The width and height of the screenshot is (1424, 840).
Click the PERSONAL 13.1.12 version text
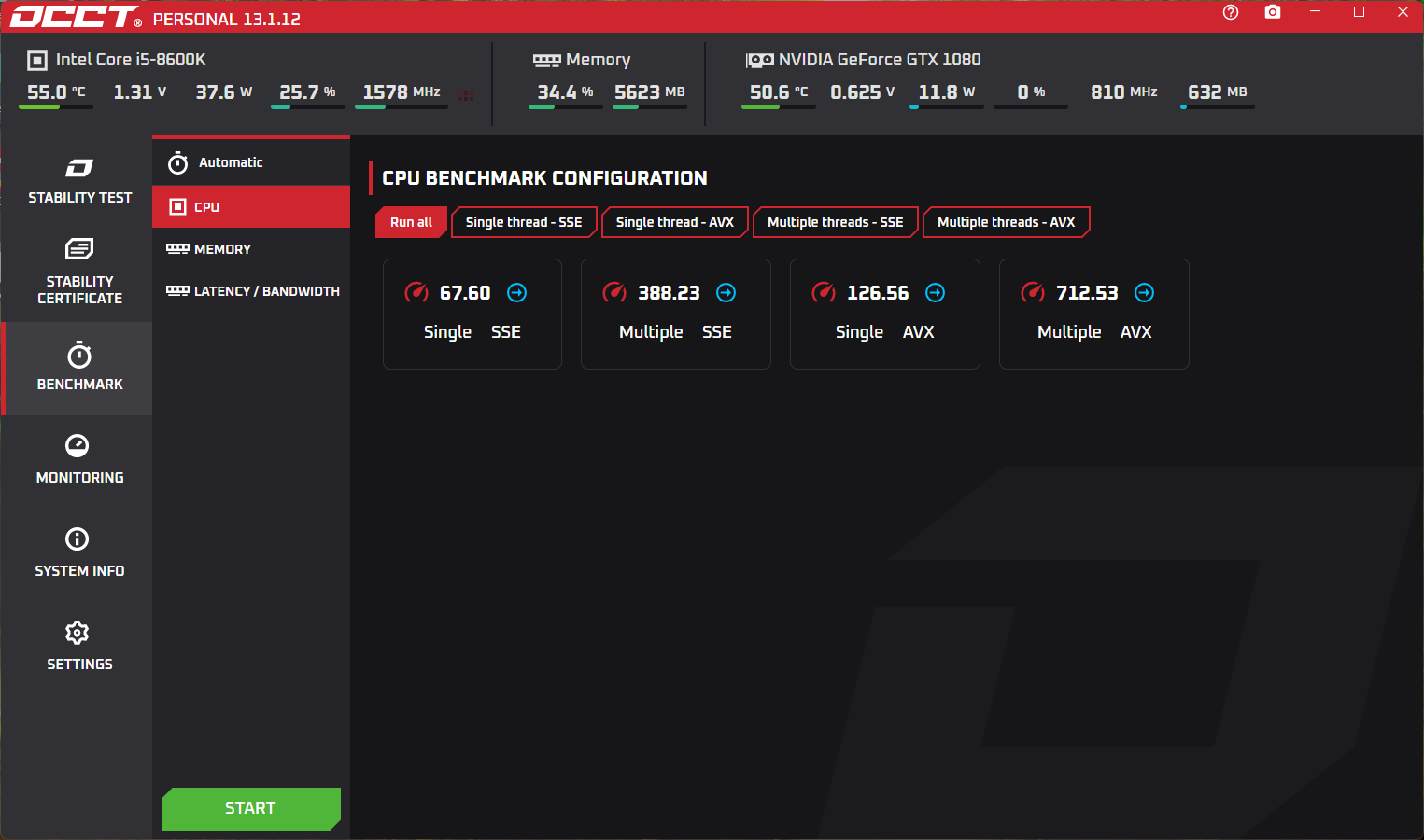(x=227, y=20)
